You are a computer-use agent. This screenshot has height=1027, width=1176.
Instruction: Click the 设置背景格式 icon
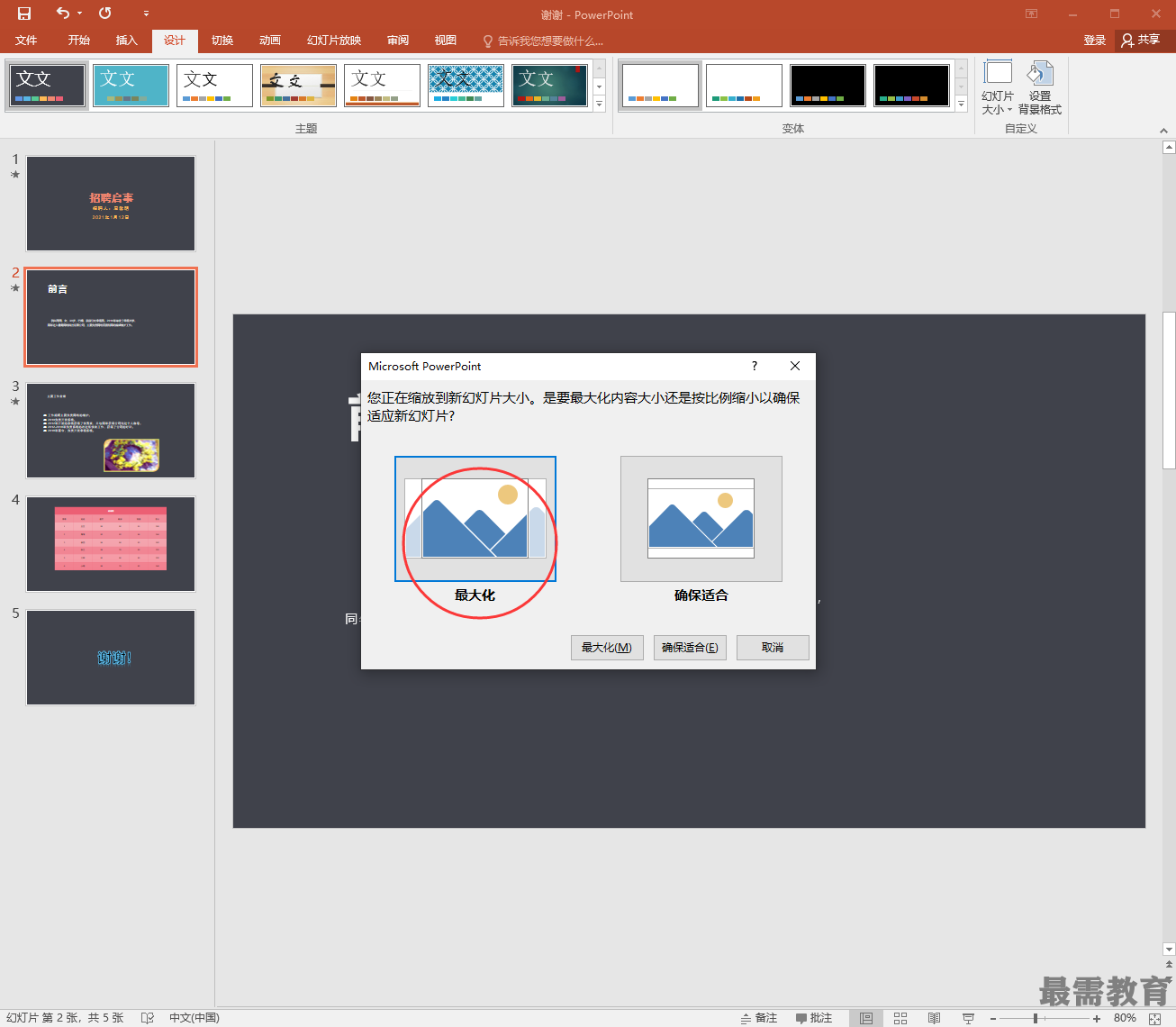point(1040,87)
